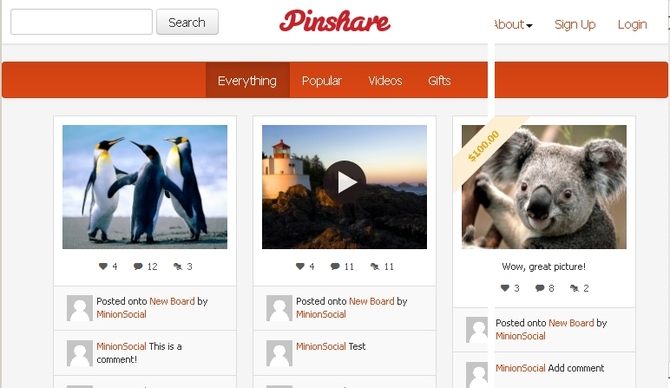
Task: Click comment bubble icon on koala pin
Action: [x=540, y=288]
